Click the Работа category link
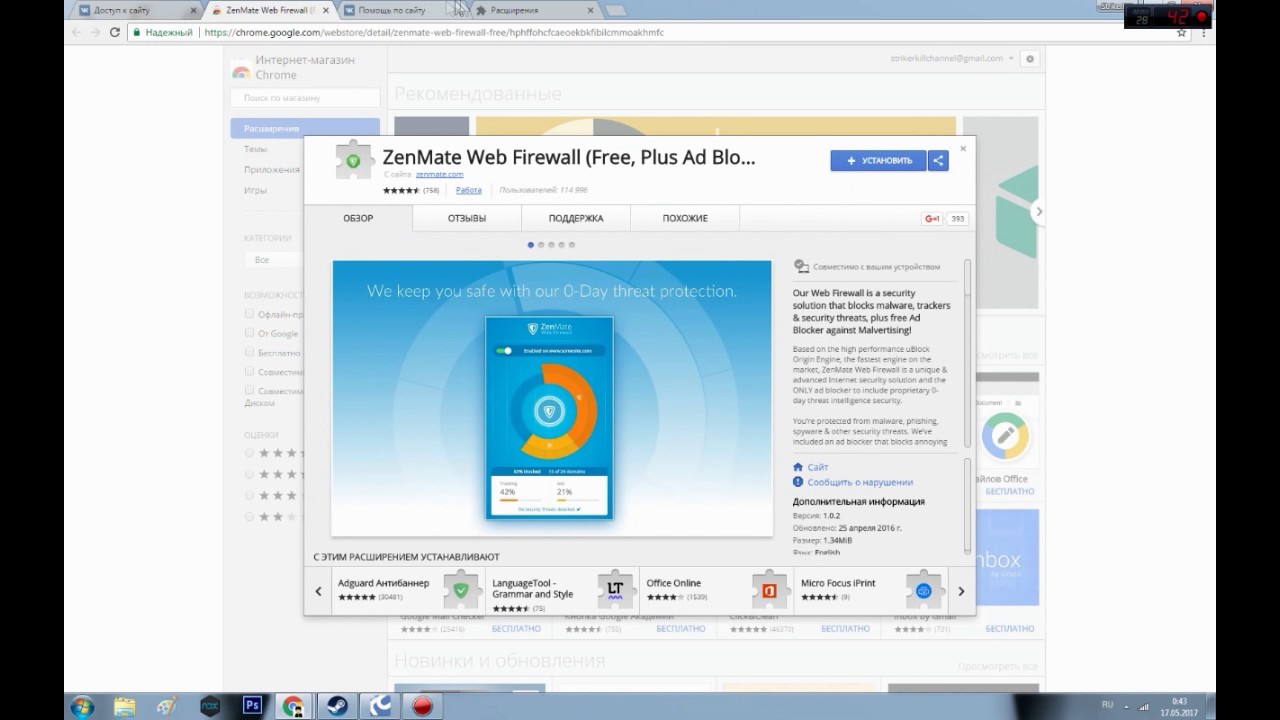 tap(469, 190)
